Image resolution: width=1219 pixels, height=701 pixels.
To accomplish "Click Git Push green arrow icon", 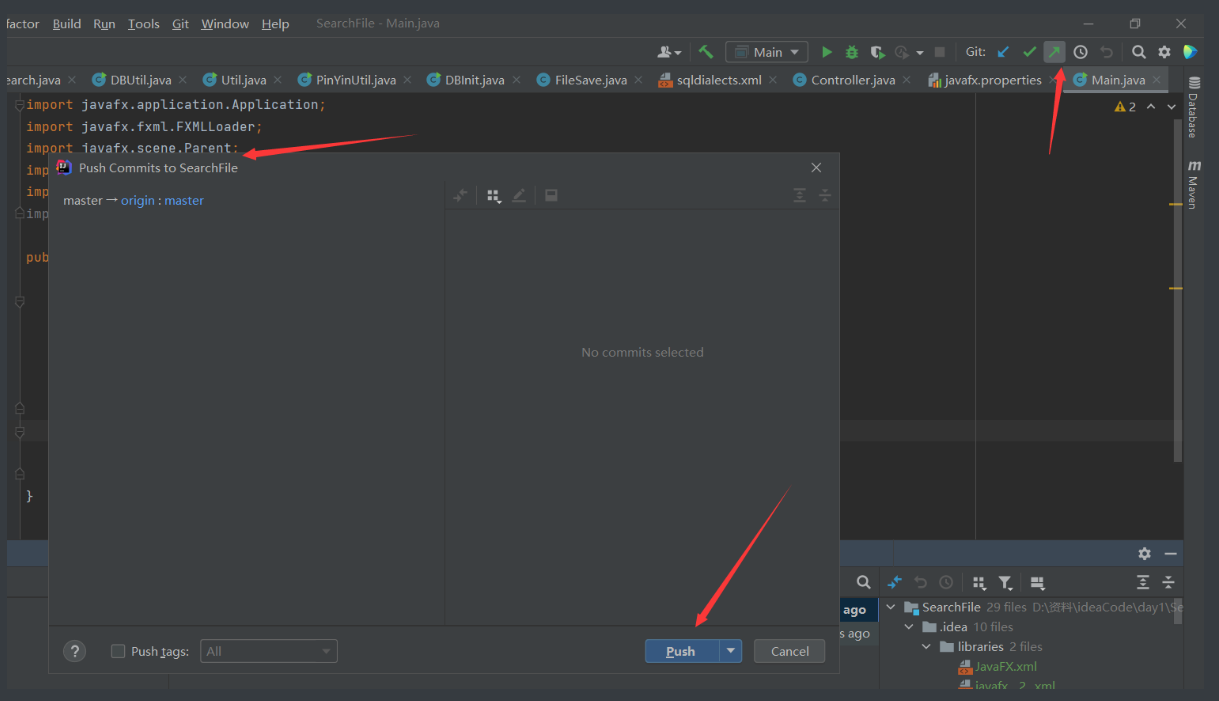I will 1055,52.
